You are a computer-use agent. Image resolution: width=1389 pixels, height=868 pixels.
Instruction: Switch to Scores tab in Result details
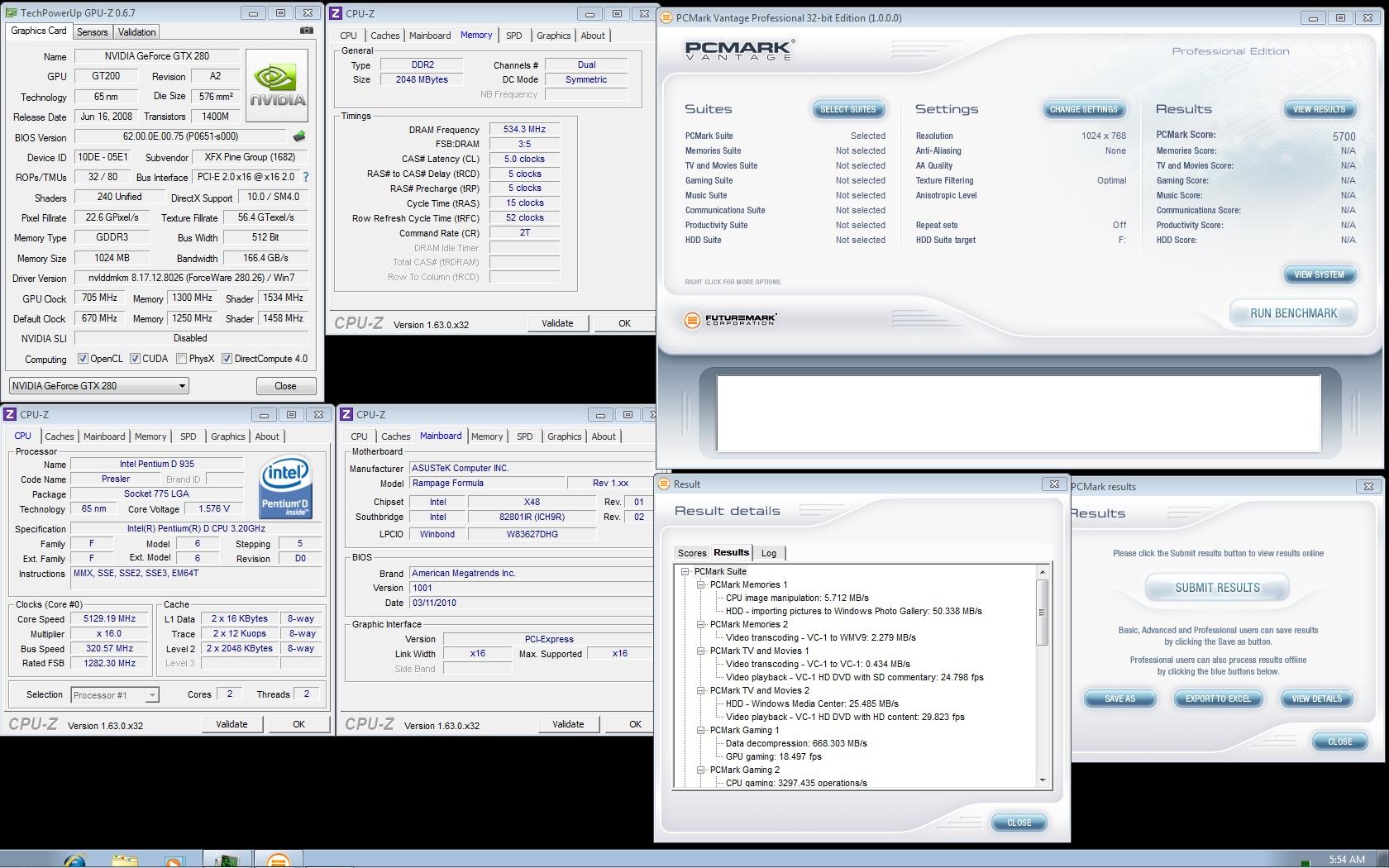point(692,553)
